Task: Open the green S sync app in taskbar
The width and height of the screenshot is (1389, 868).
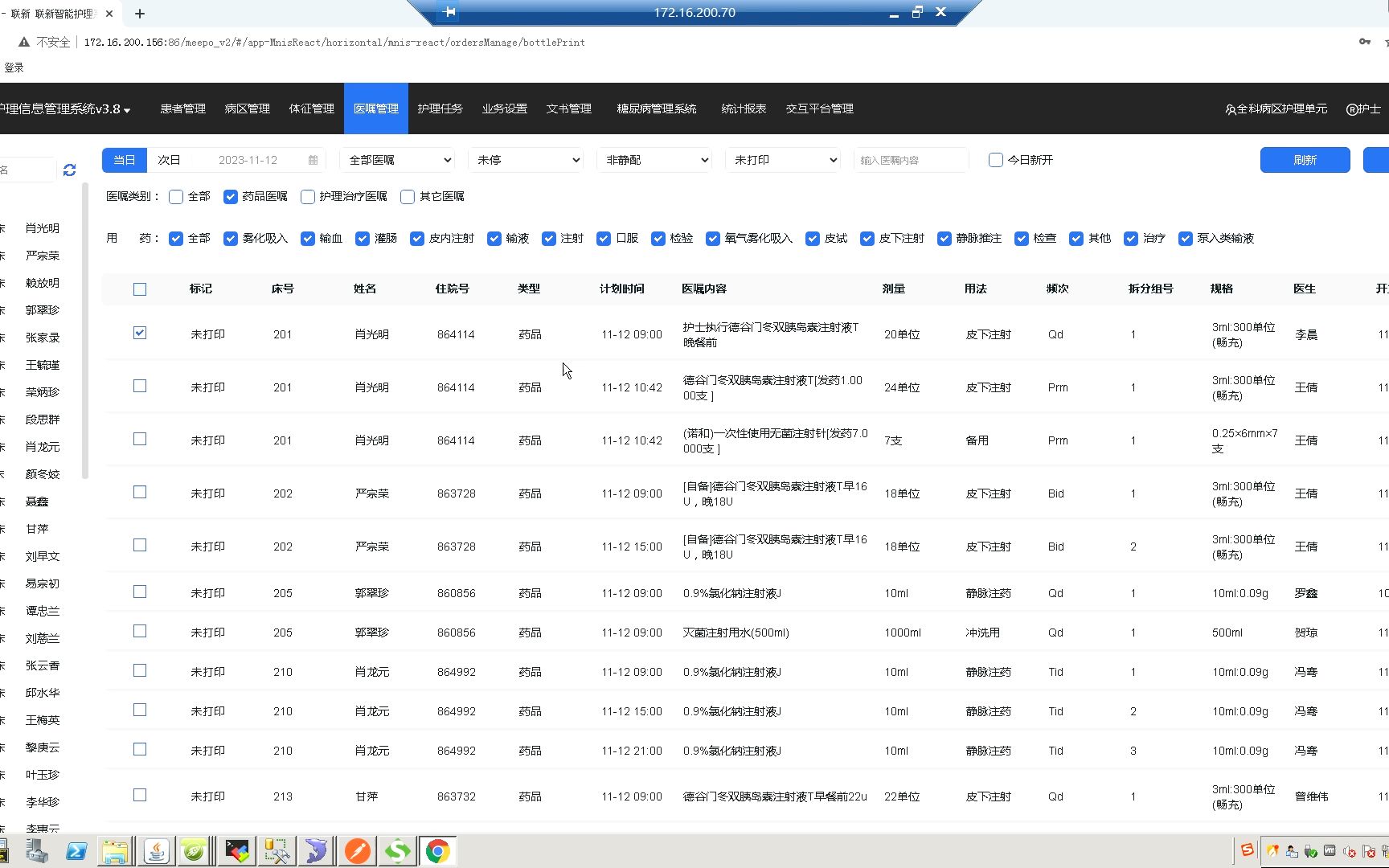Action: click(x=398, y=851)
